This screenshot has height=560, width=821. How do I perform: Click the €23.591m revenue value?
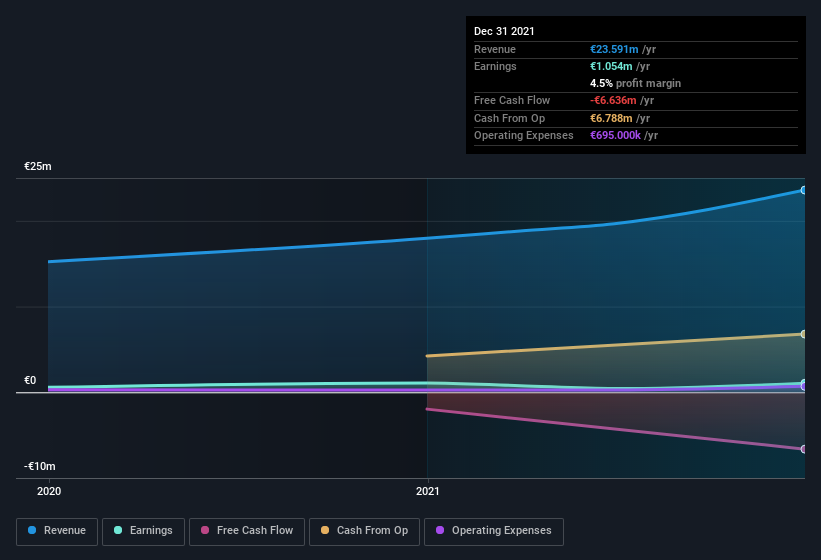pyautogui.click(x=614, y=49)
